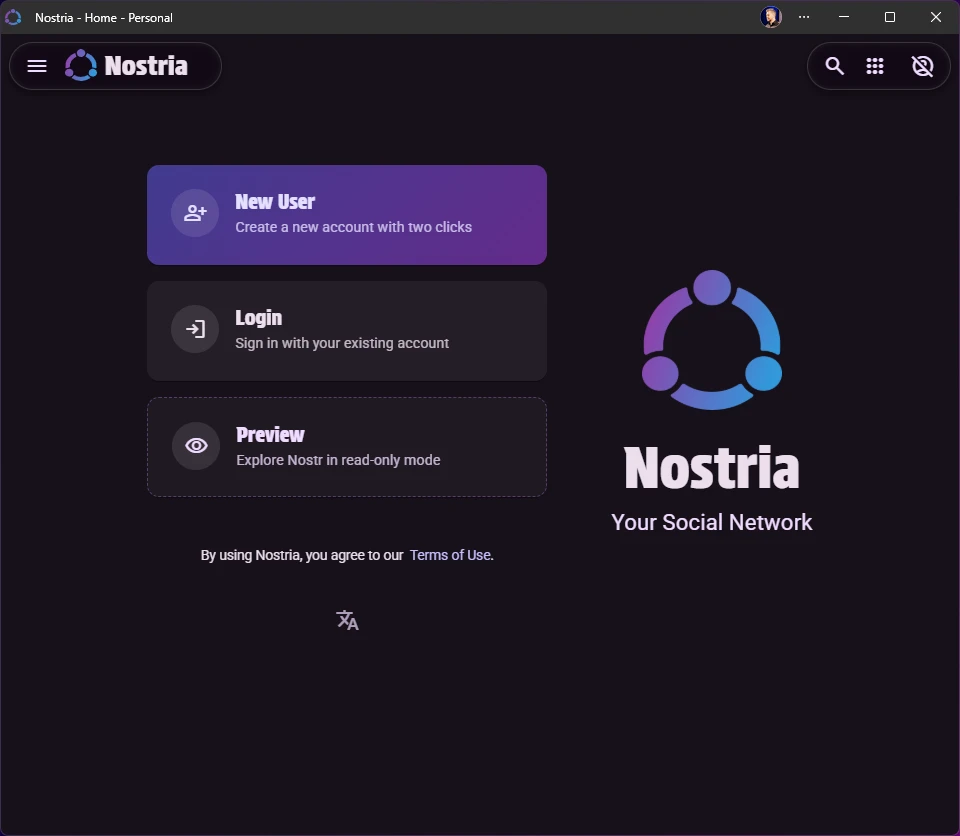Screen dimensions: 960x836
Task: Click the Nostria logo in the header
Action: coord(81,66)
